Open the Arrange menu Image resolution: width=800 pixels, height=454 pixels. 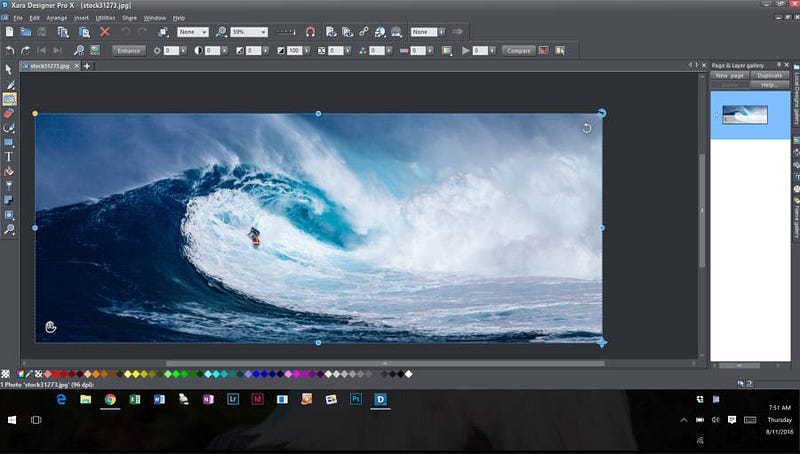57,18
